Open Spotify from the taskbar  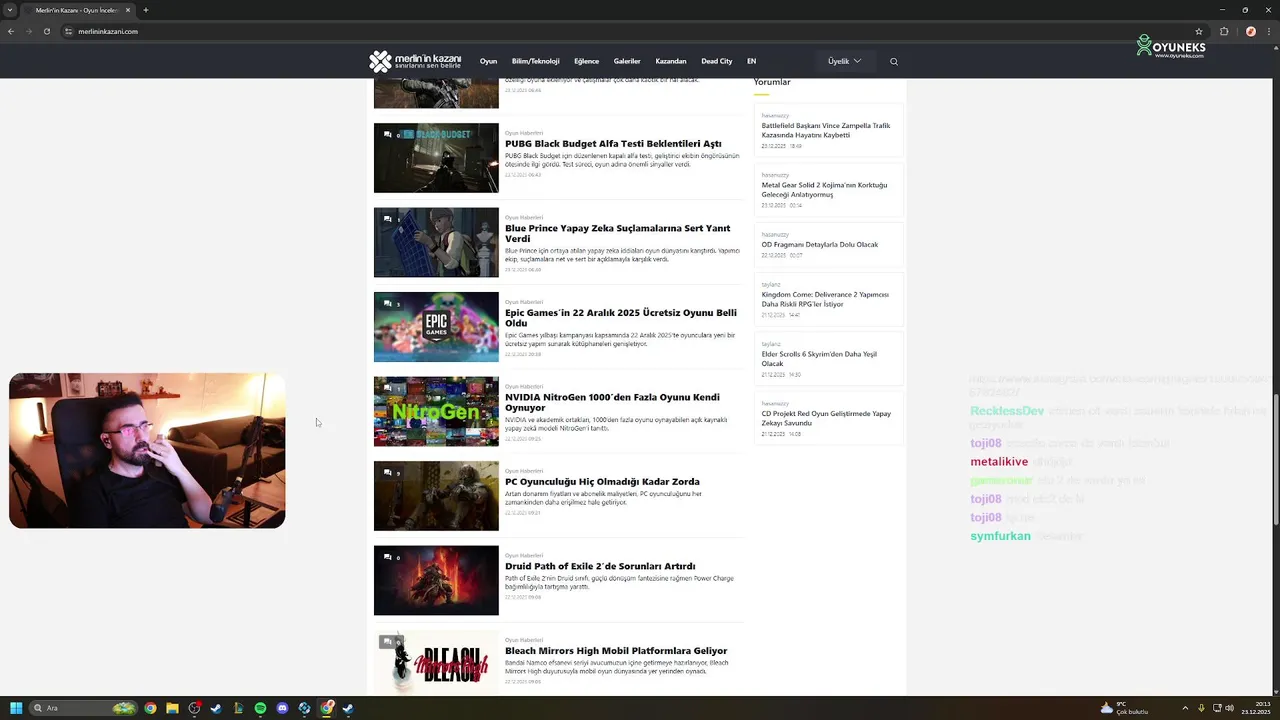coord(260,708)
